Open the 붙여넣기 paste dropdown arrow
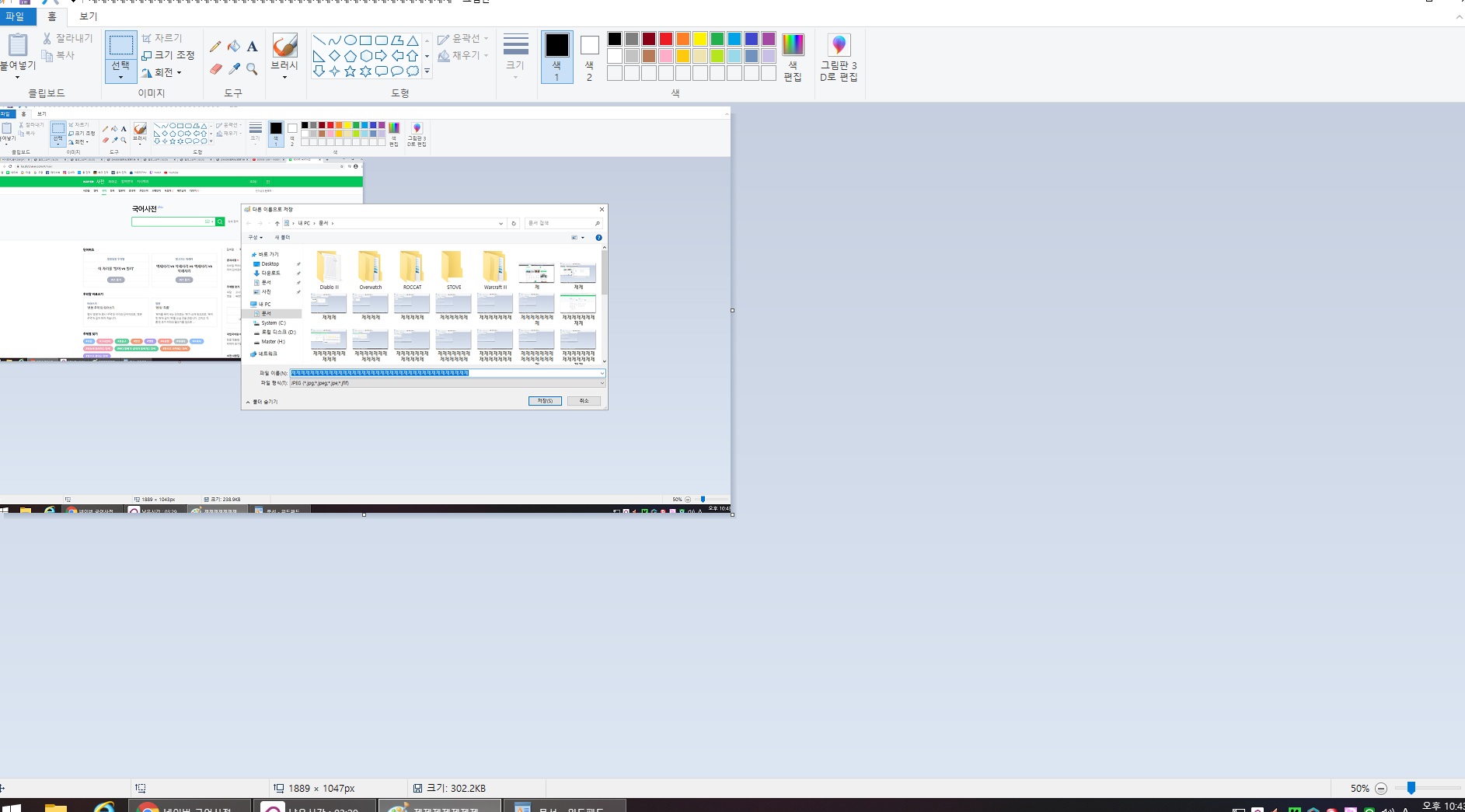Viewport: 1465px width, 812px height. [17, 78]
